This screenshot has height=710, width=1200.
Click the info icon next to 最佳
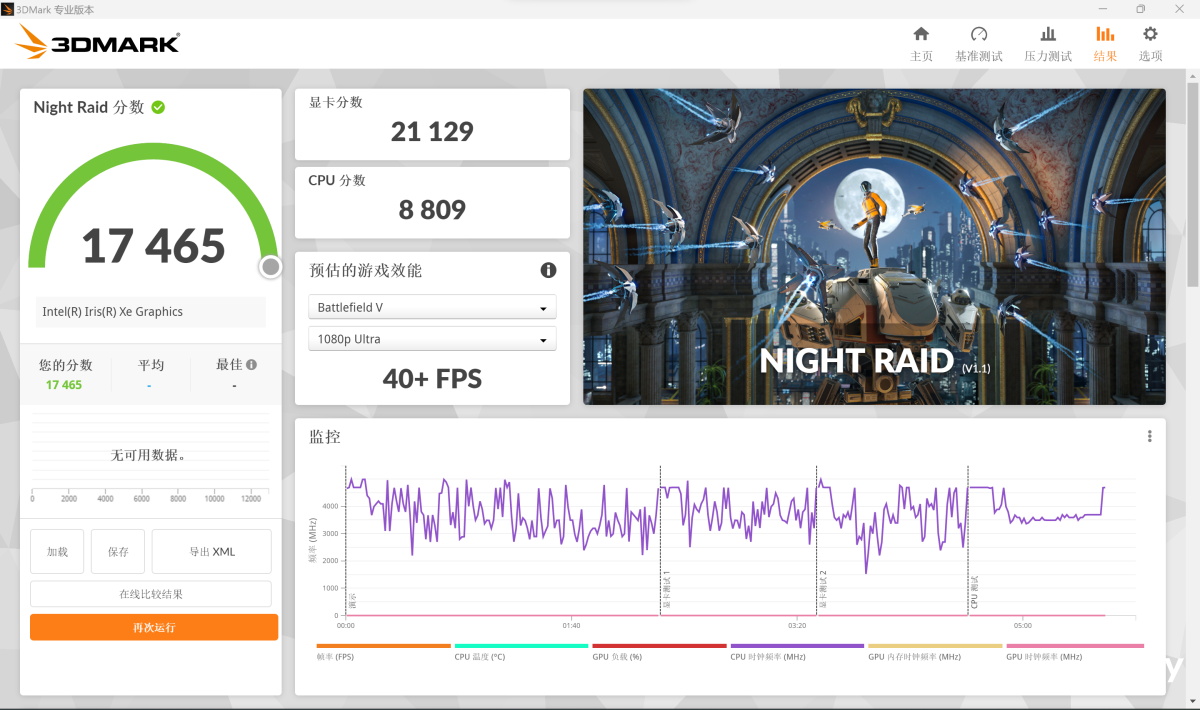(x=251, y=365)
